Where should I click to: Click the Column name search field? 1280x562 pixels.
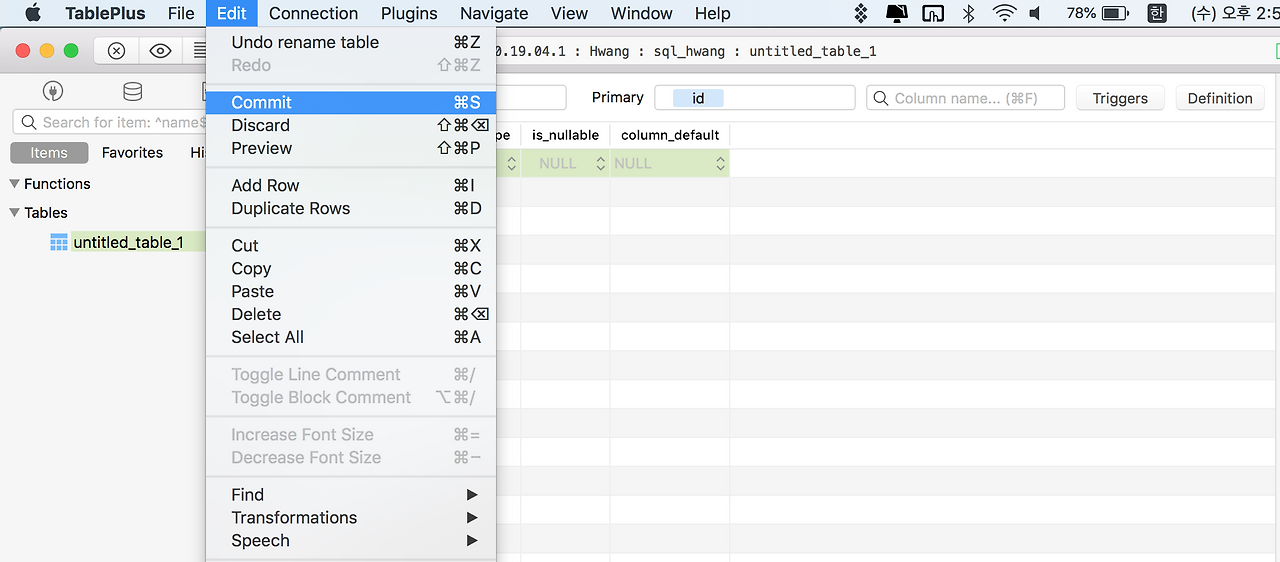[x=964, y=98]
